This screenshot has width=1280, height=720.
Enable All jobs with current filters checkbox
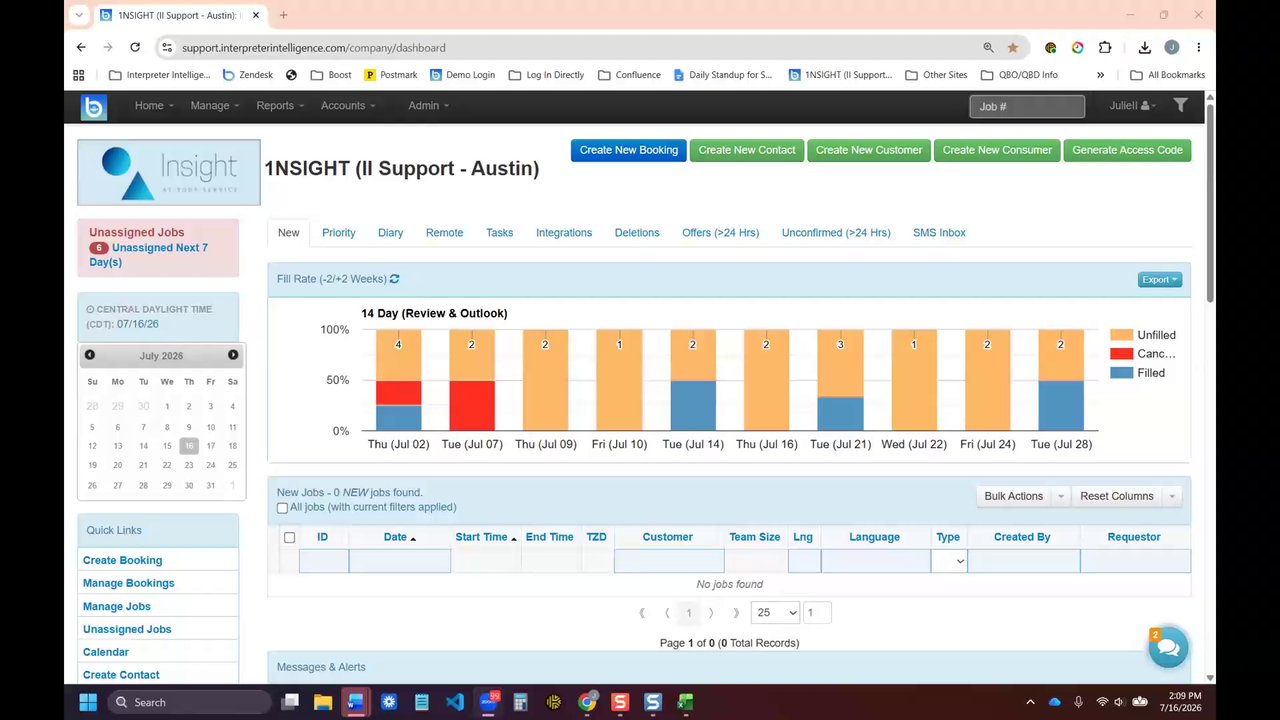(x=282, y=508)
